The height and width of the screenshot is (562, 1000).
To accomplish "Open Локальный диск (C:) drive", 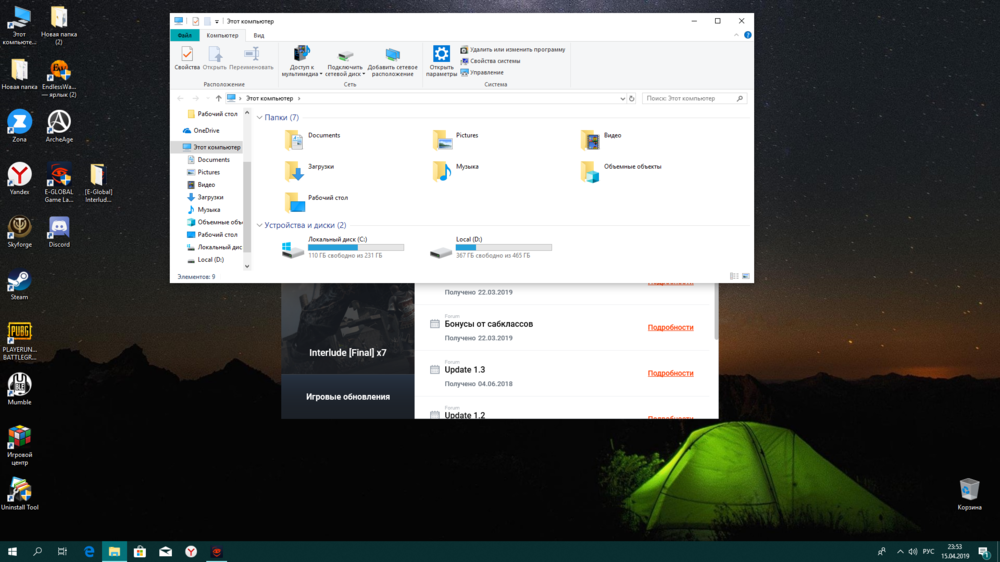I will pos(294,247).
